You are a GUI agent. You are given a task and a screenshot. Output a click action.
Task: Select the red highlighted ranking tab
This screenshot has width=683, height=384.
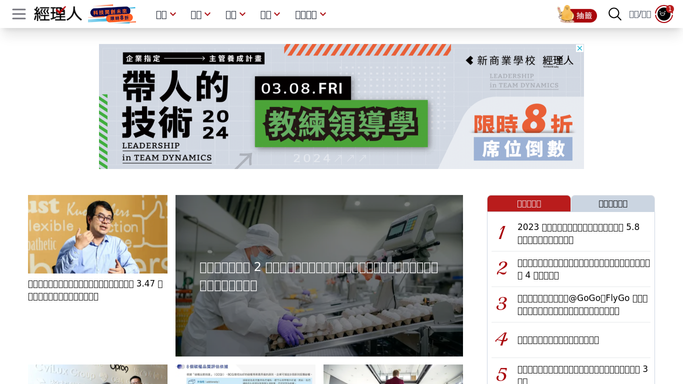tap(529, 204)
